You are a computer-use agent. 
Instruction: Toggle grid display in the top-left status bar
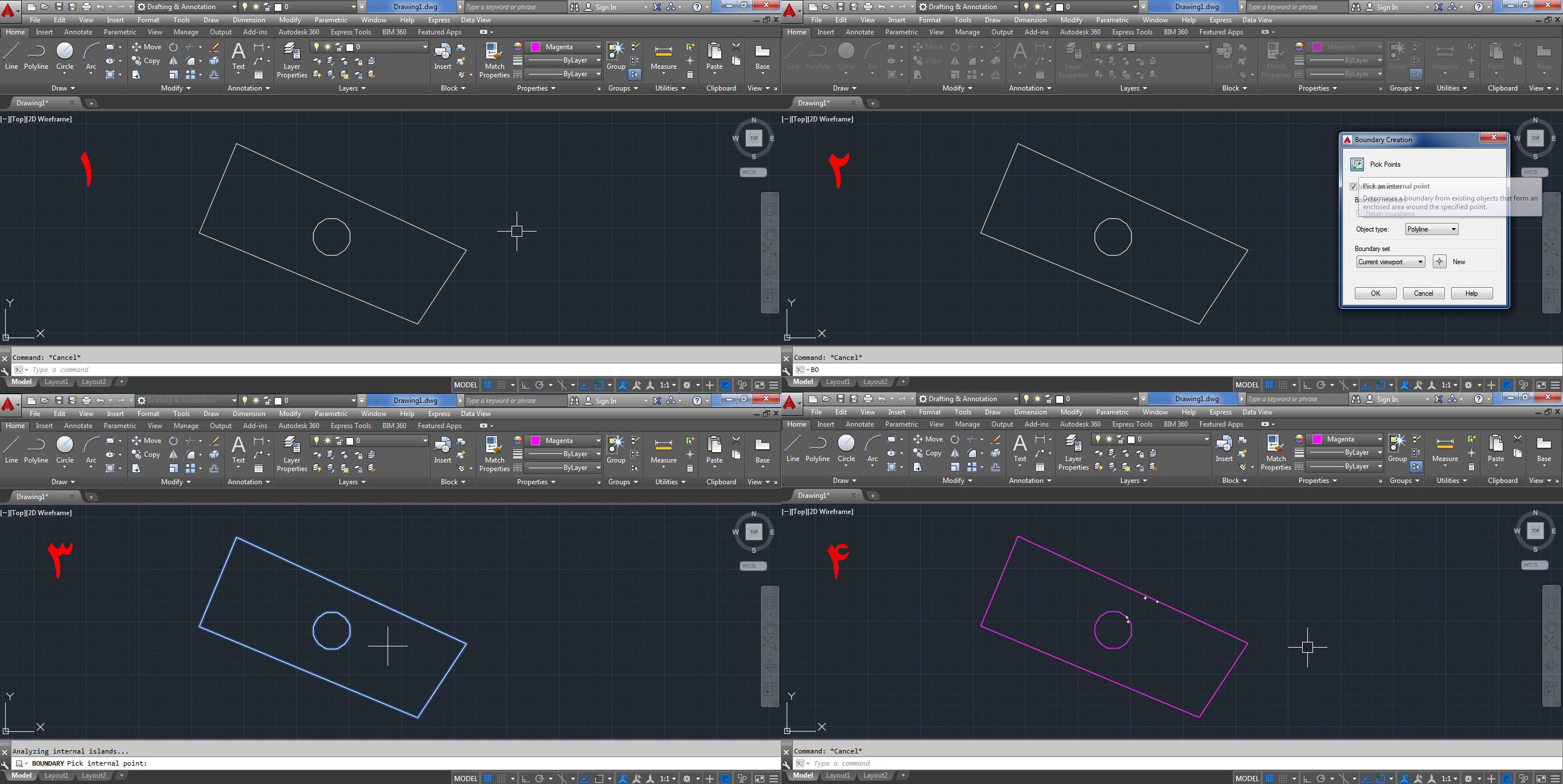click(x=488, y=385)
